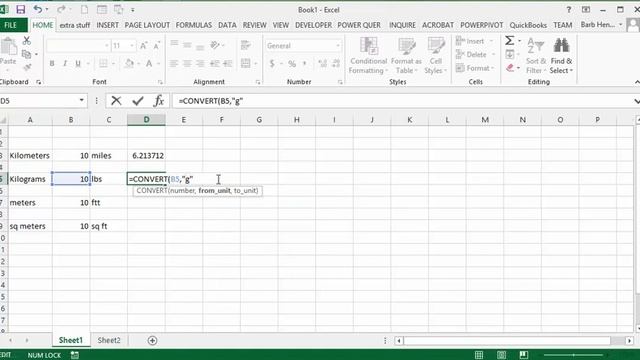The width and height of the screenshot is (640, 360).
Task: Click the AutoSum sigma icon
Action: pyautogui.click(x=509, y=40)
